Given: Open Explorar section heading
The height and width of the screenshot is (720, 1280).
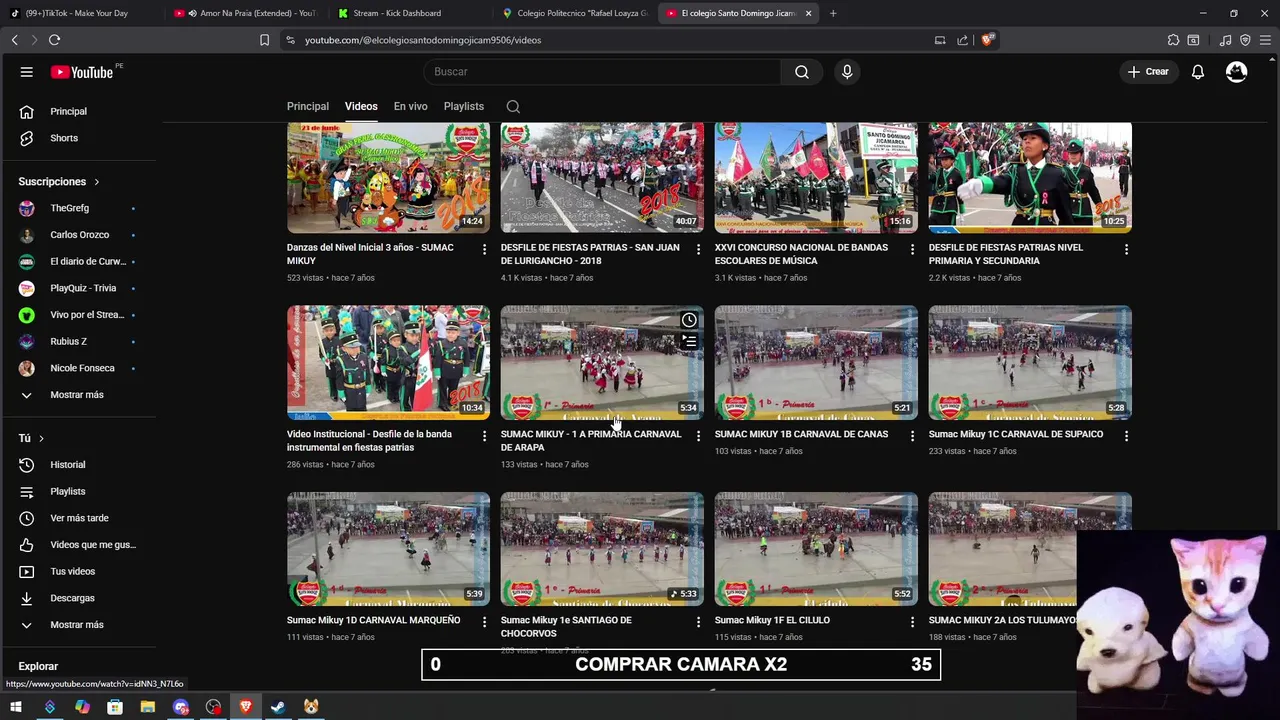Looking at the screenshot, I should coord(38,666).
